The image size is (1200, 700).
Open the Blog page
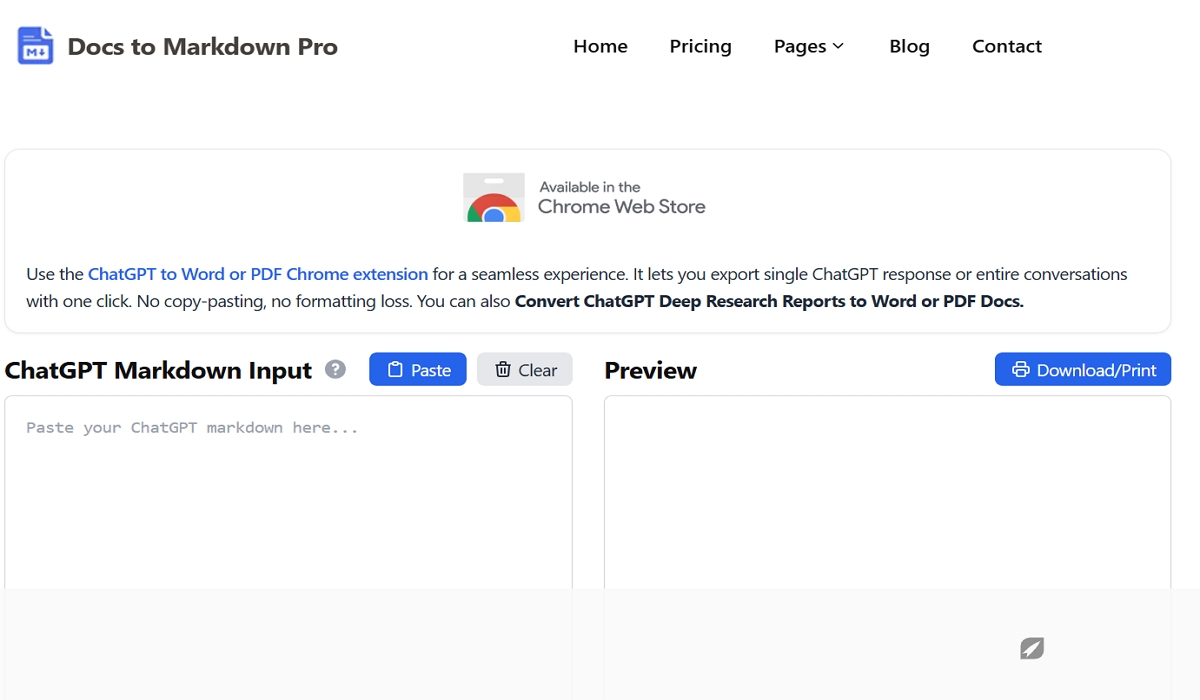point(909,46)
